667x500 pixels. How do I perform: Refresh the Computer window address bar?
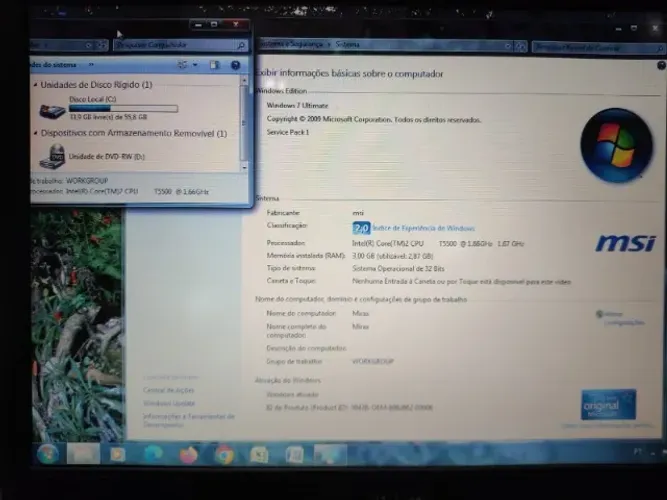click(102, 45)
